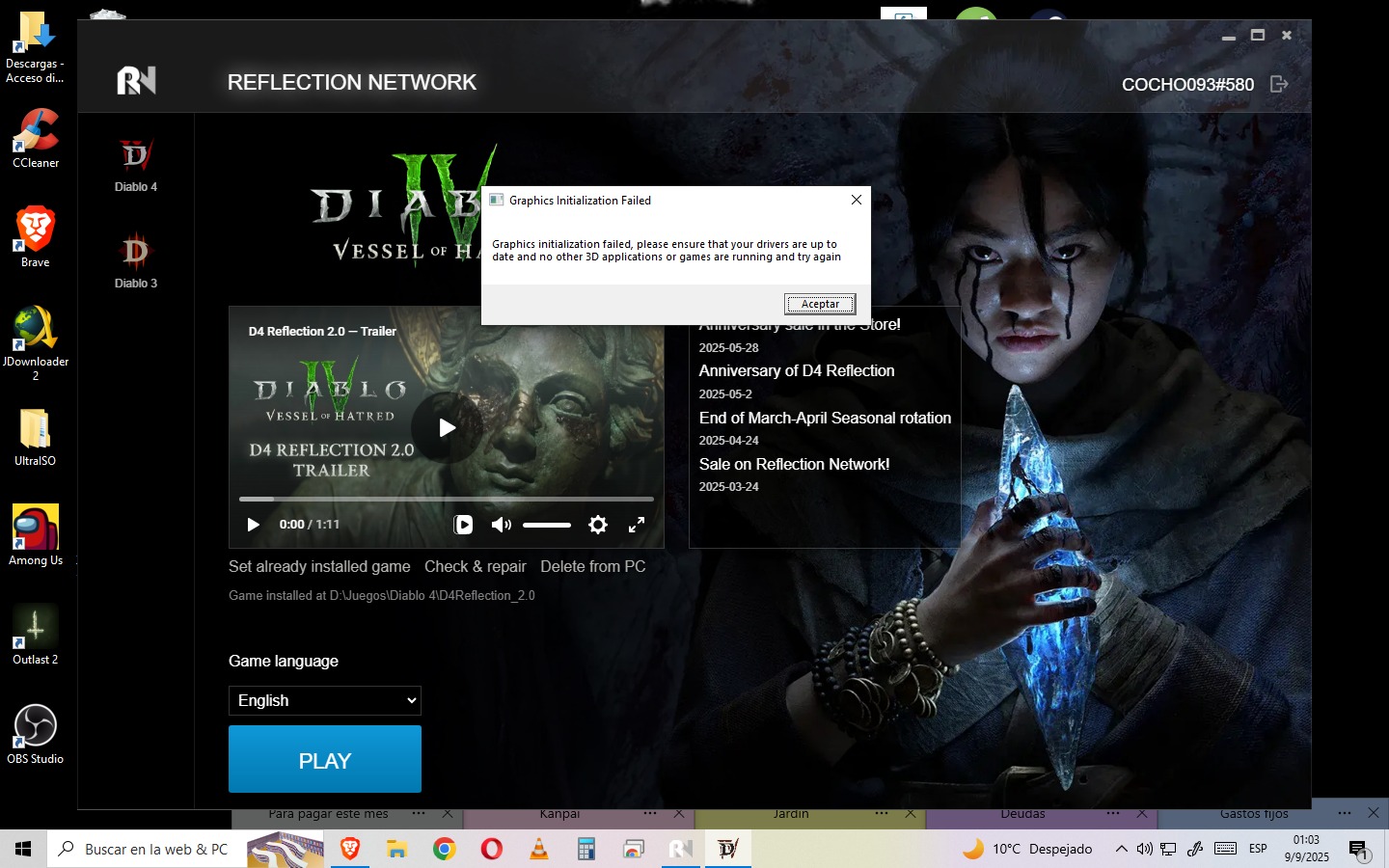Image resolution: width=1389 pixels, height=868 pixels.
Task: Close the Deudas sticky note
Action: pyautogui.click(x=1142, y=814)
